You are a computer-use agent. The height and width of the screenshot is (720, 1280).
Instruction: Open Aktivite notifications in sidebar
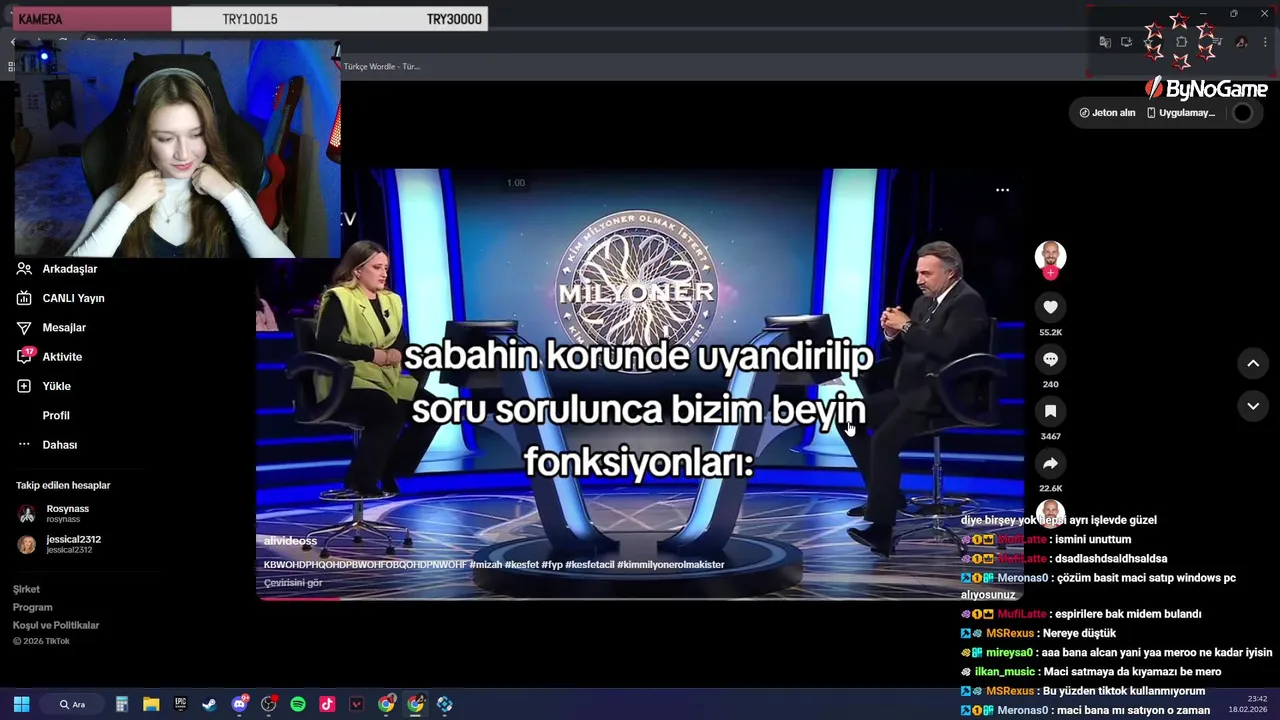(x=62, y=357)
